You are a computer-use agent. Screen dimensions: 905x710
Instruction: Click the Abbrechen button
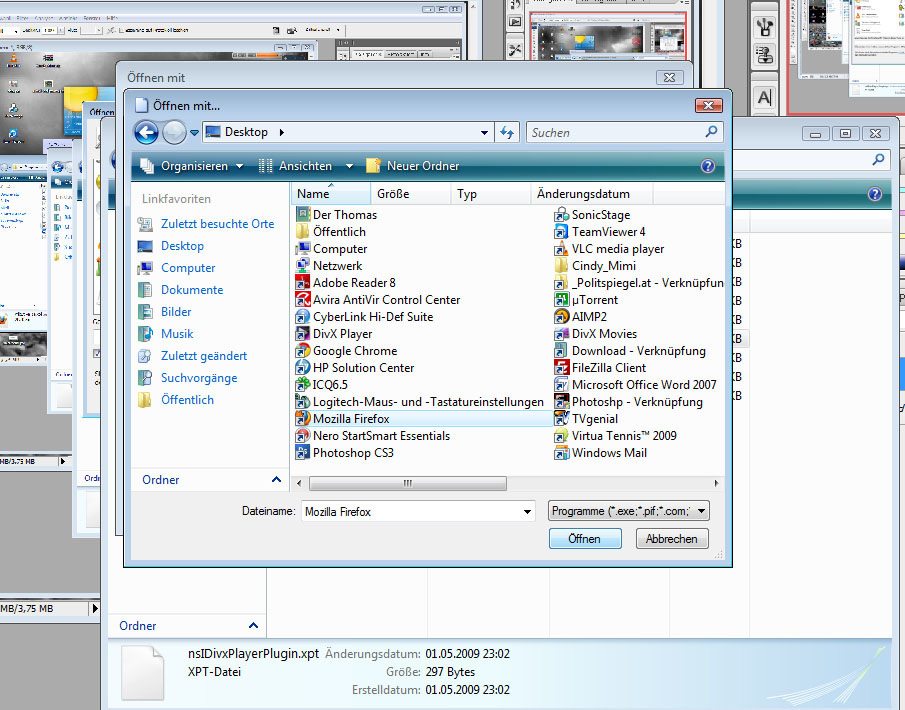(x=672, y=539)
